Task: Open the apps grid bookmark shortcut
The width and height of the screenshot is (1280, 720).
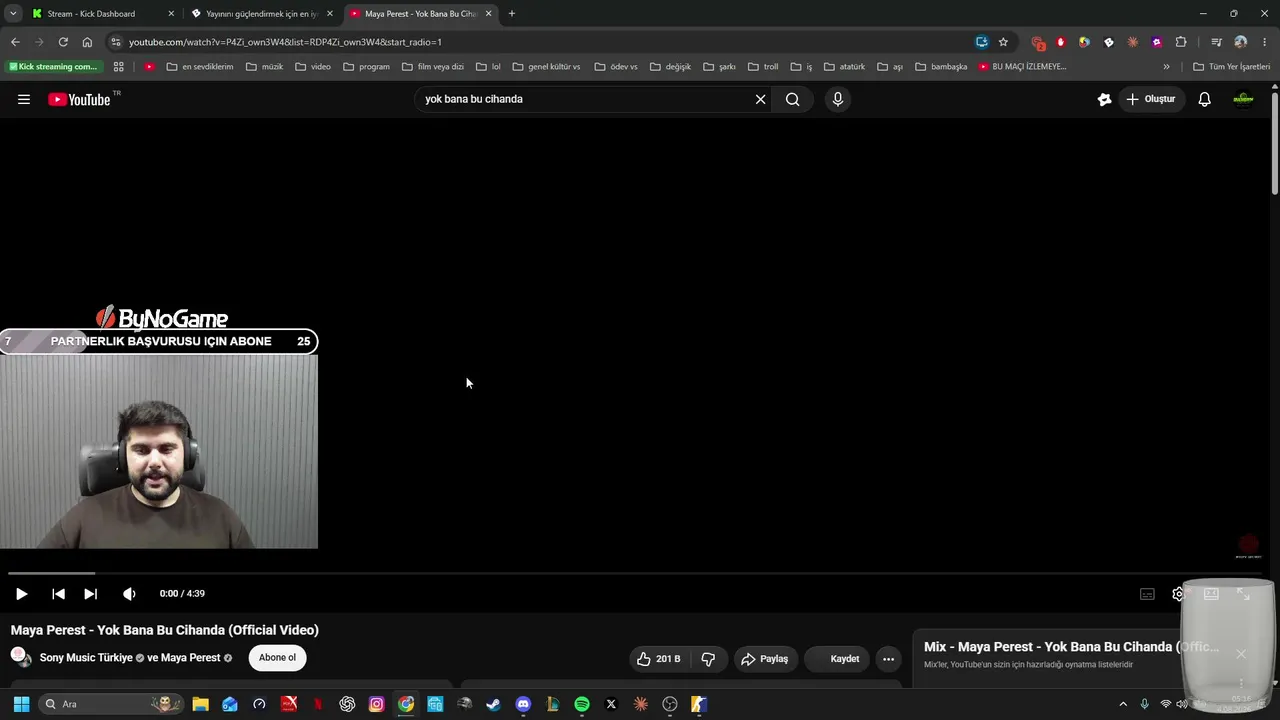Action: pos(118,67)
